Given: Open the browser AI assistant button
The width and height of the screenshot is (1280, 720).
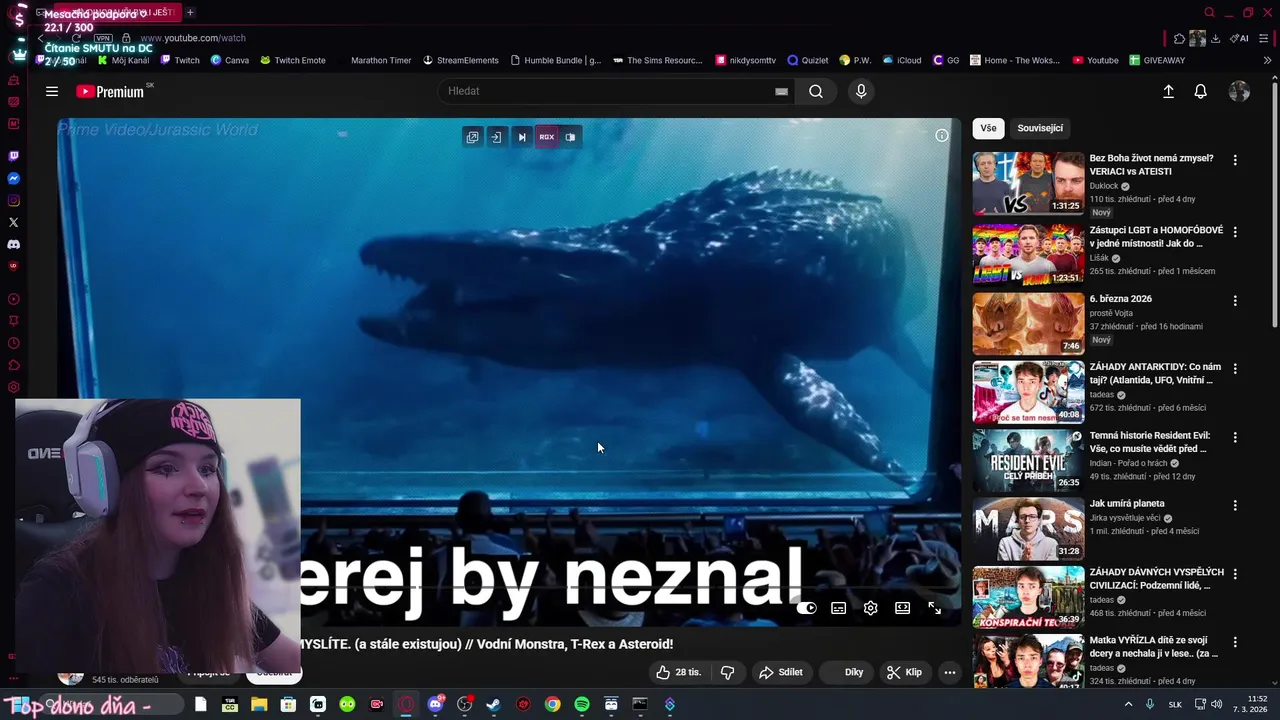Looking at the screenshot, I should (x=1239, y=38).
